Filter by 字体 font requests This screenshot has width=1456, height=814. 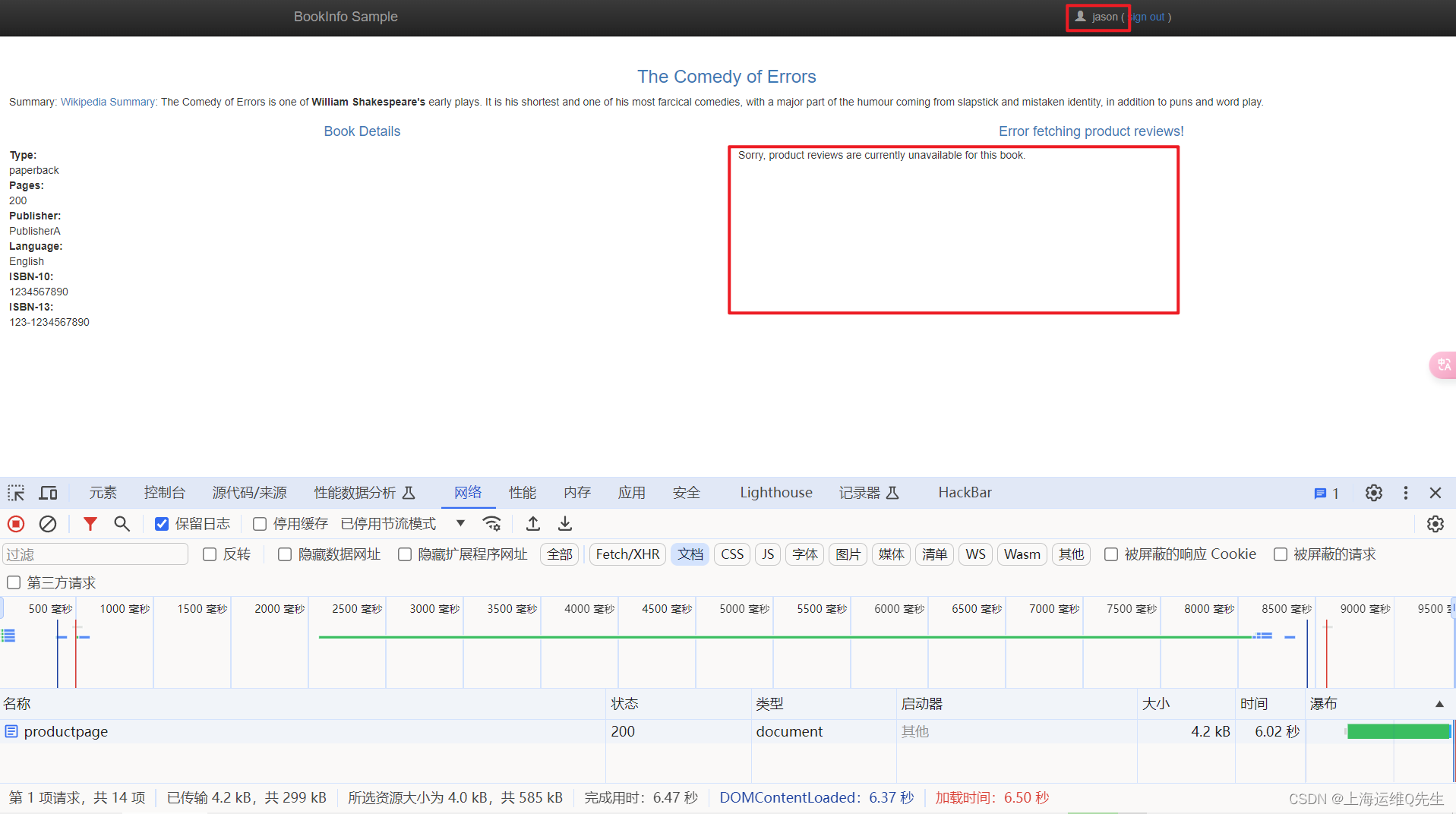tap(805, 554)
